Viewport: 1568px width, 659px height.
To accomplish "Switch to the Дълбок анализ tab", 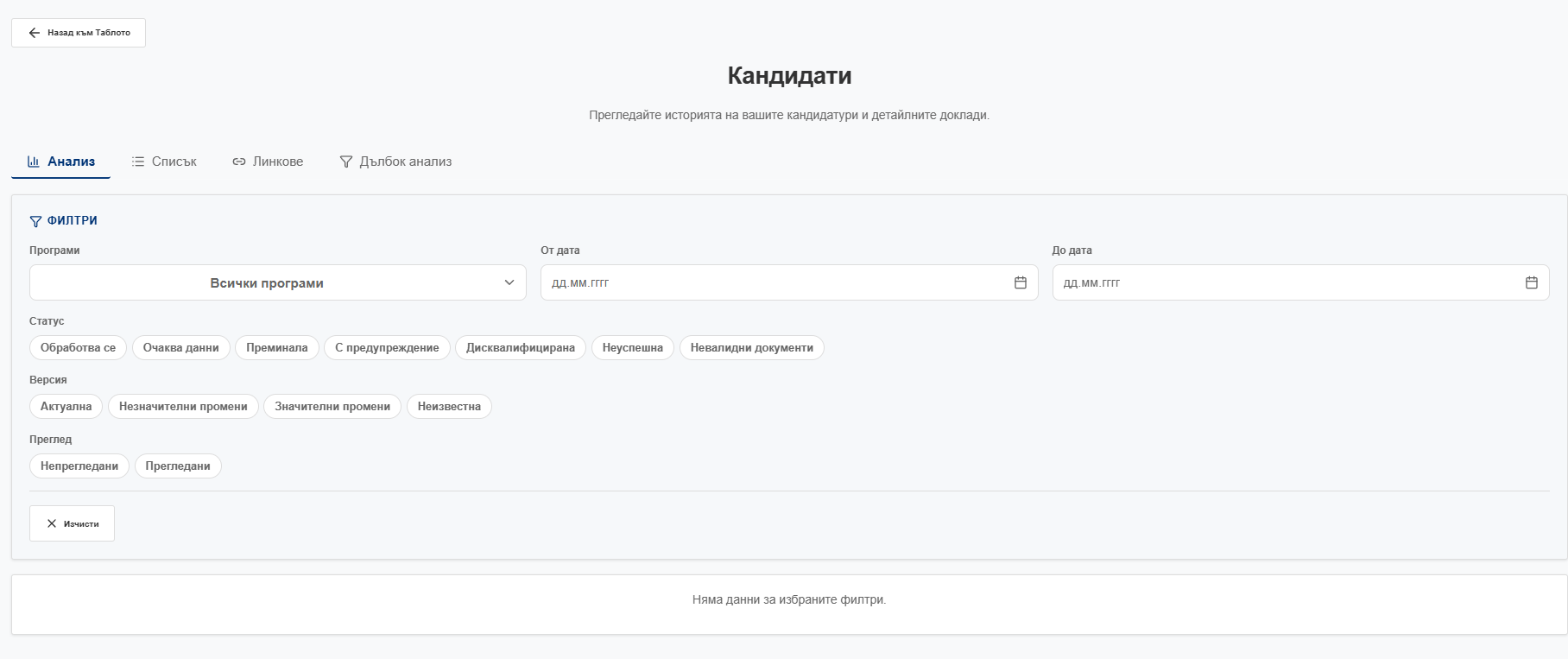I will click(x=395, y=162).
